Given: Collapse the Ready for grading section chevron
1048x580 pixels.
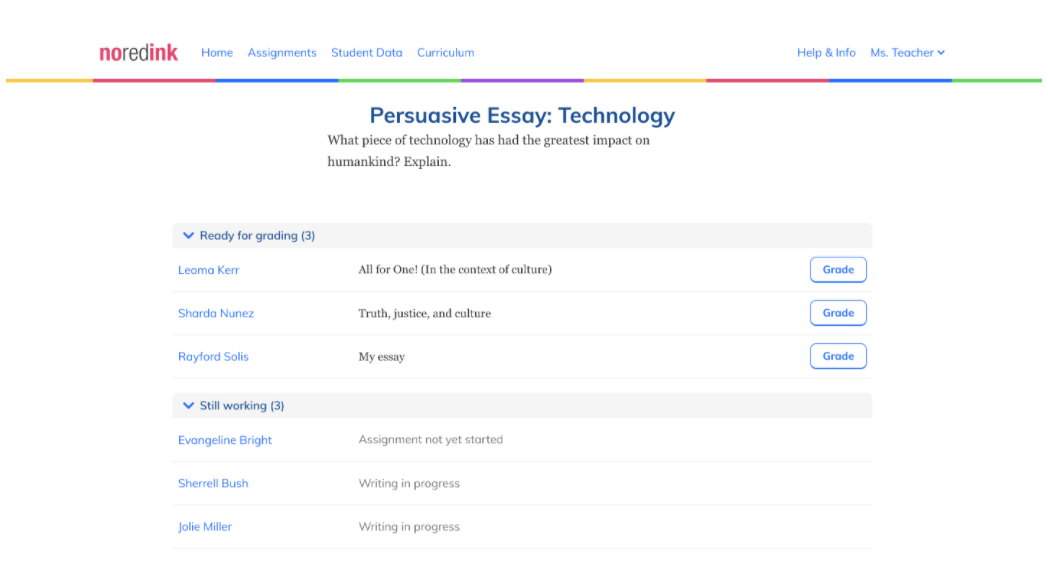Looking at the screenshot, I should pos(188,235).
